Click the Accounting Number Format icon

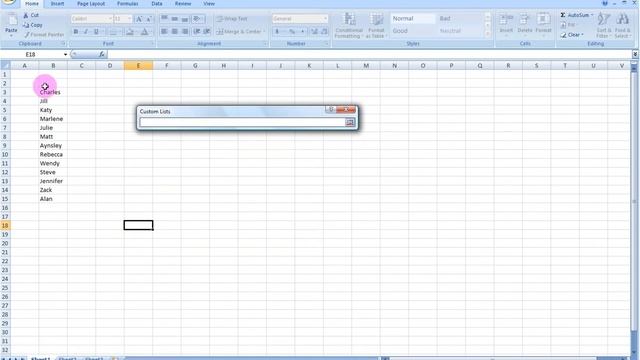(x=277, y=31)
